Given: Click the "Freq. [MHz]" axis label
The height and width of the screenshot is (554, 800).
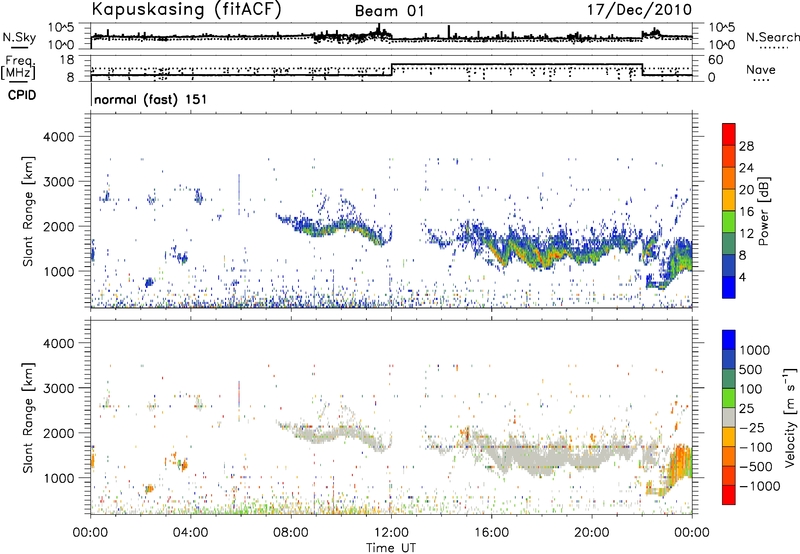Looking at the screenshot, I should 20,67.
